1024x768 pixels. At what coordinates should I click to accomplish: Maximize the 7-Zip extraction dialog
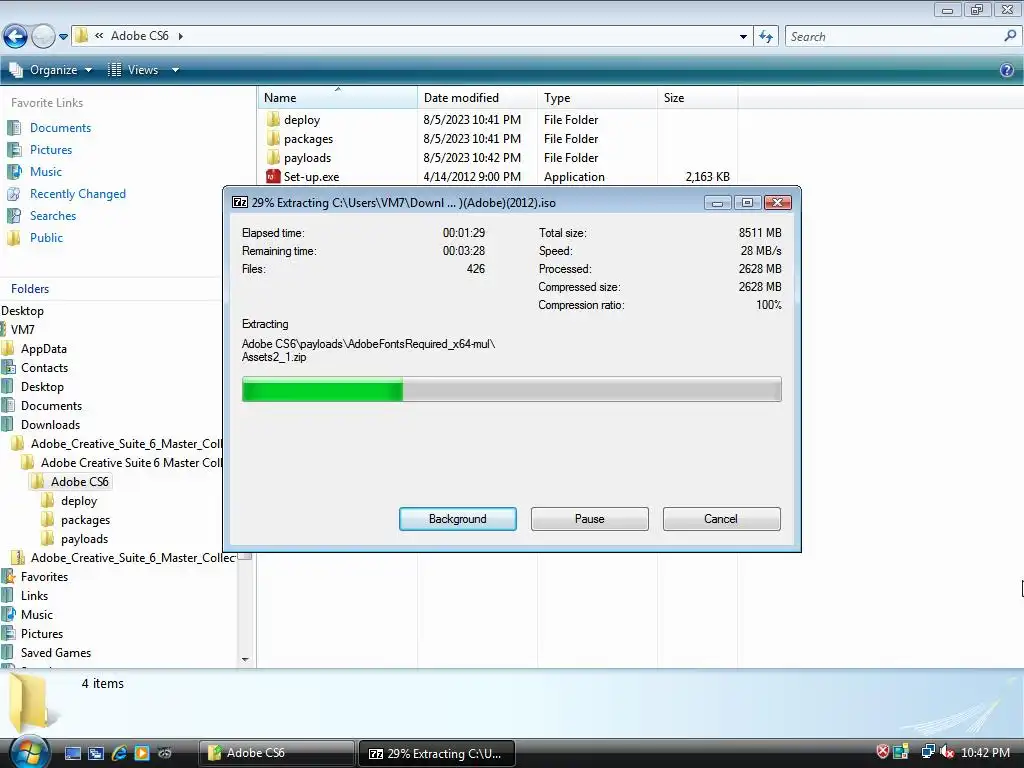(747, 202)
